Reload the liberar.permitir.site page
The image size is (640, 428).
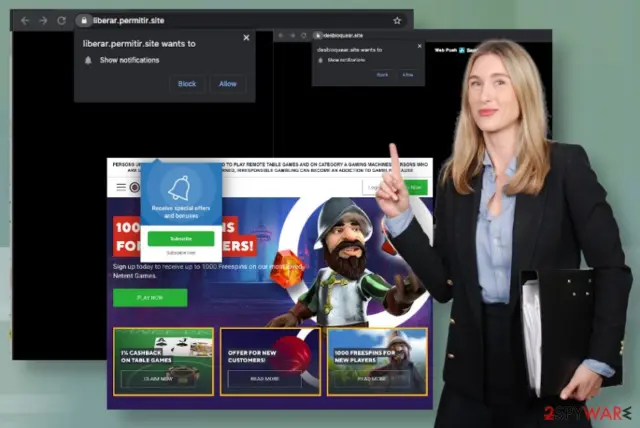(62, 20)
